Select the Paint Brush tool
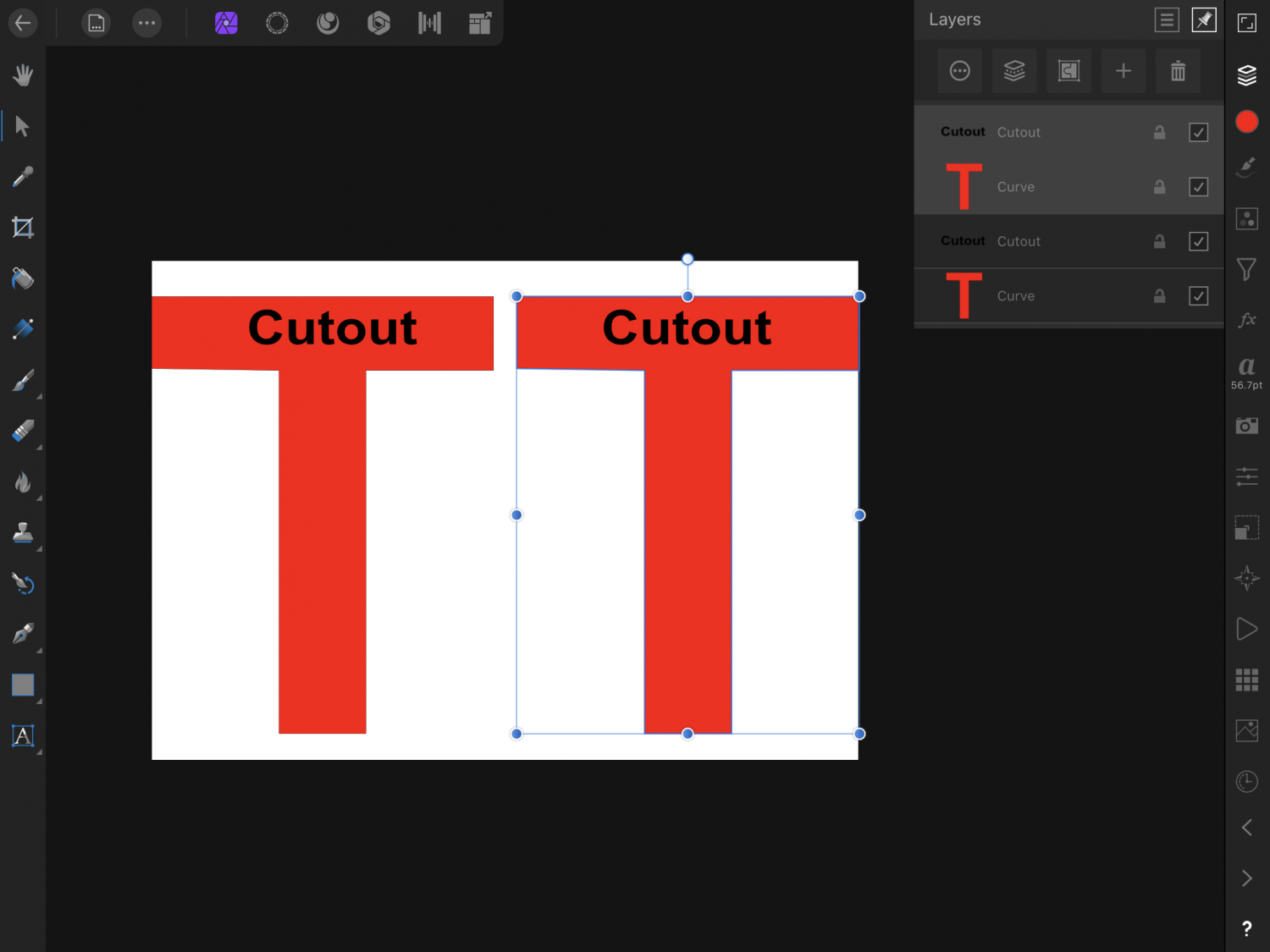1270x952 pixels. click(x=23, y=381)
